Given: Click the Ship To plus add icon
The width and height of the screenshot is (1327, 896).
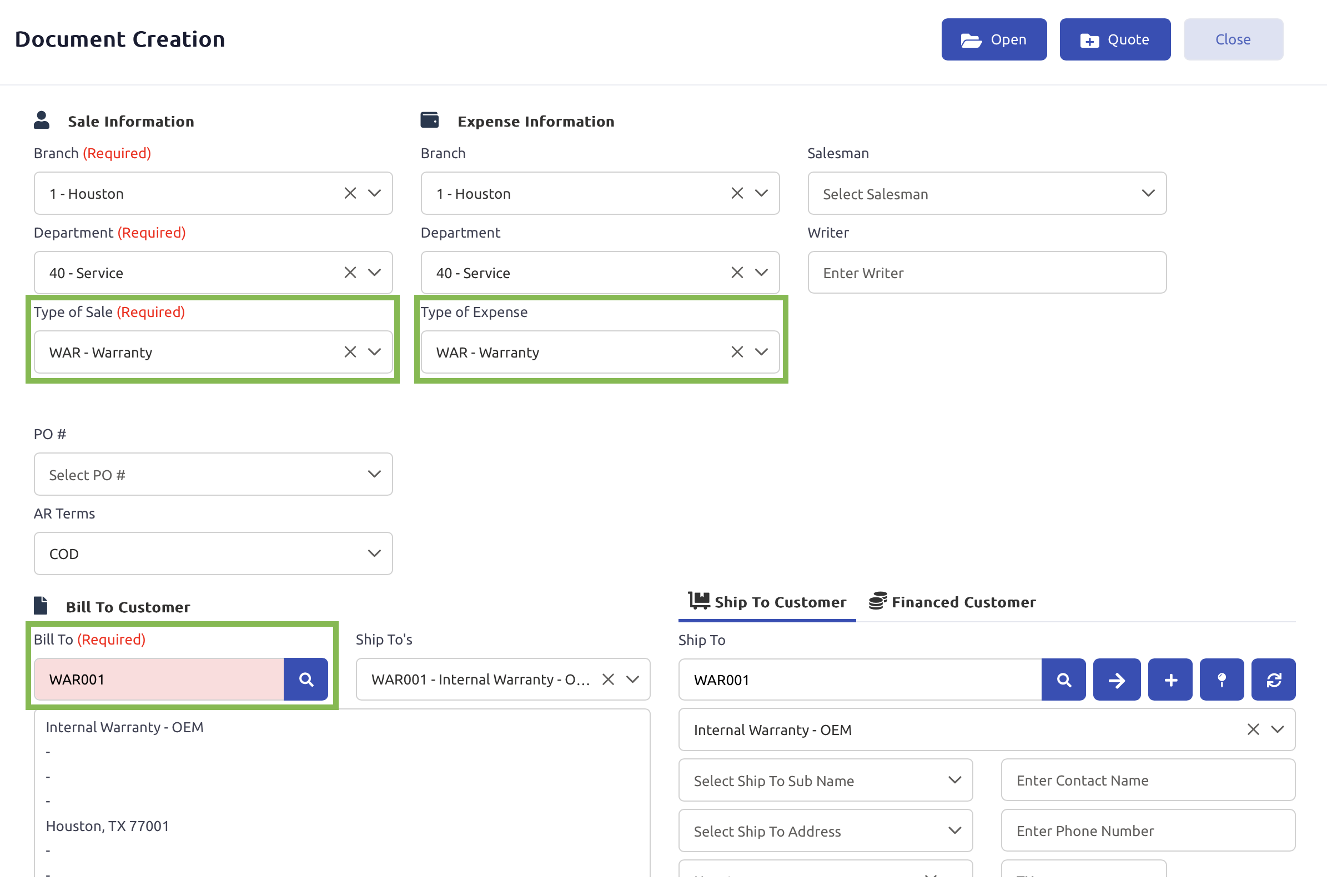Looking at the screenshot, I should tap(1170, 679).
